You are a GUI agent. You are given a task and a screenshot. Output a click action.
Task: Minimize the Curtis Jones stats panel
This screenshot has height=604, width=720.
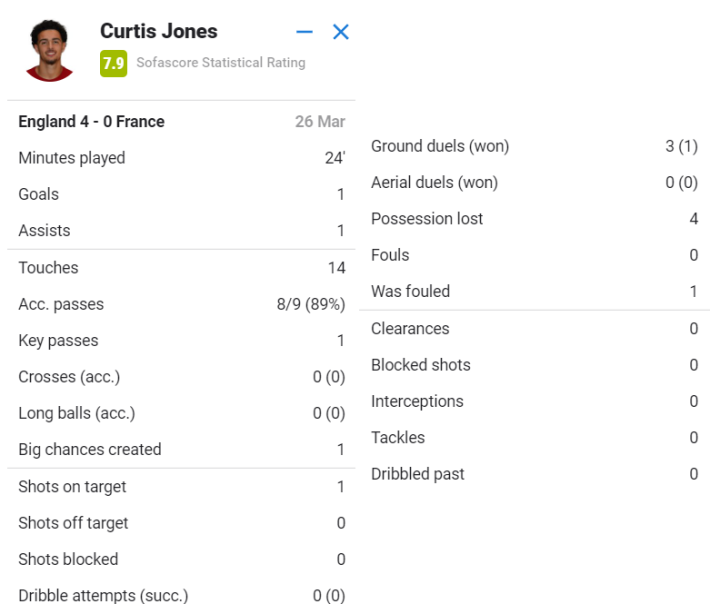pos(305,32)
